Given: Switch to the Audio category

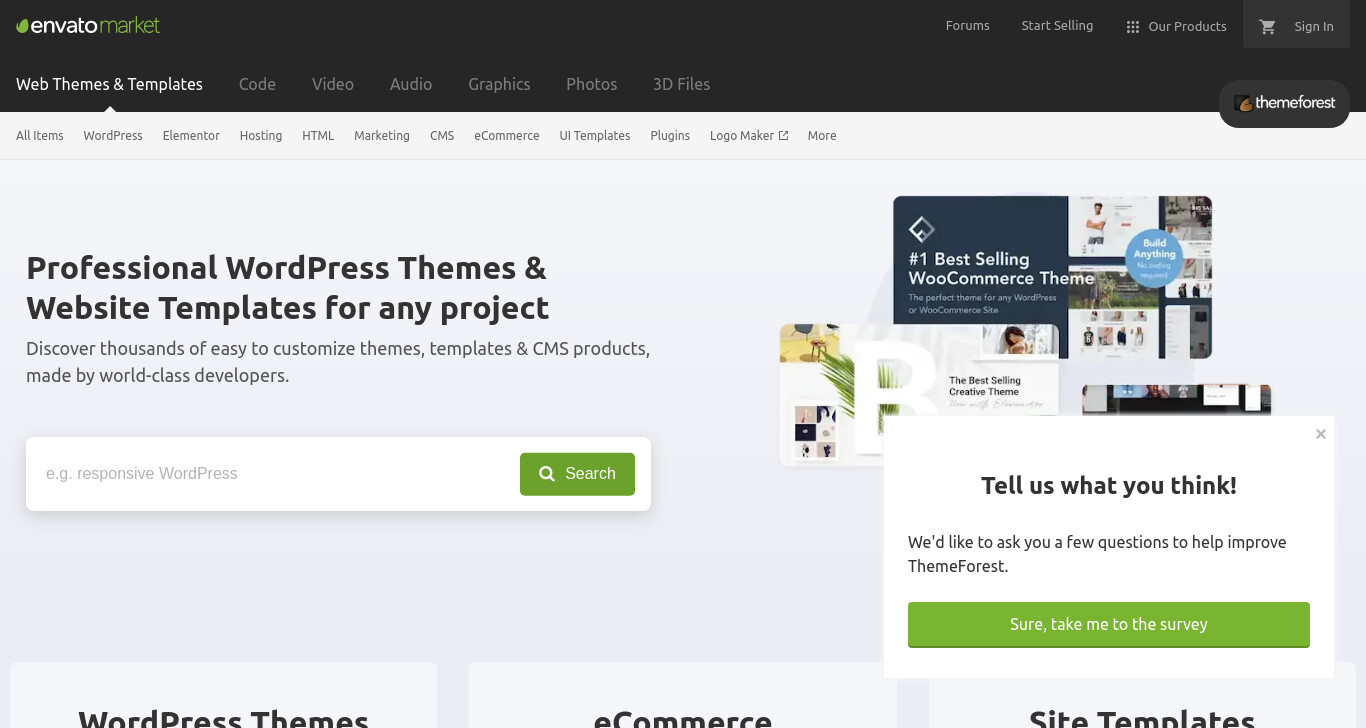Looking at the screenshot, I should tap(411, 84).
